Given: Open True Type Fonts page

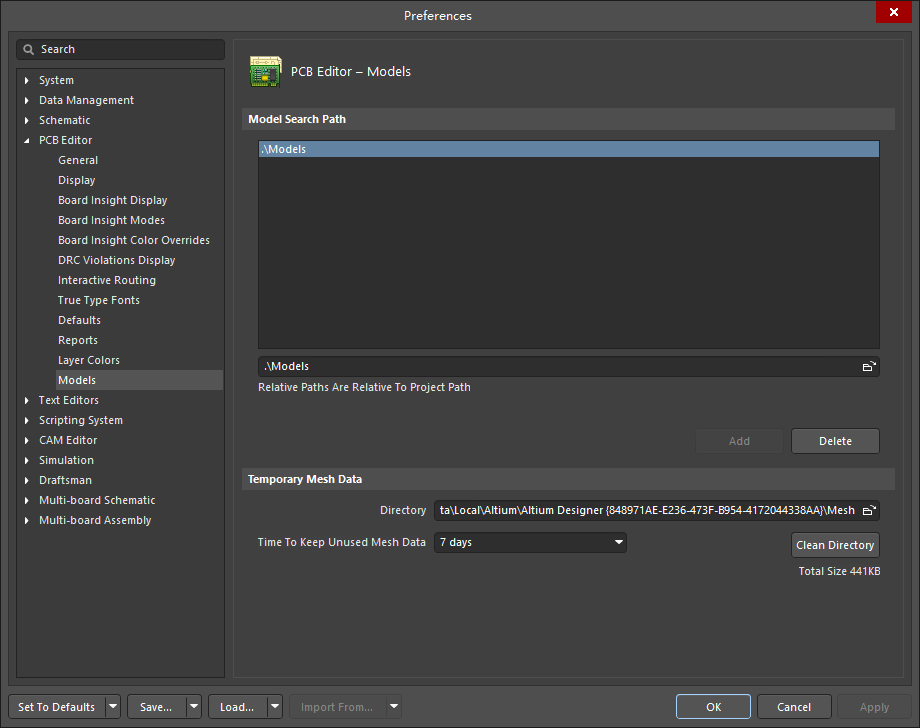Looking at the screenshot, I should click(x=99, y=300).
